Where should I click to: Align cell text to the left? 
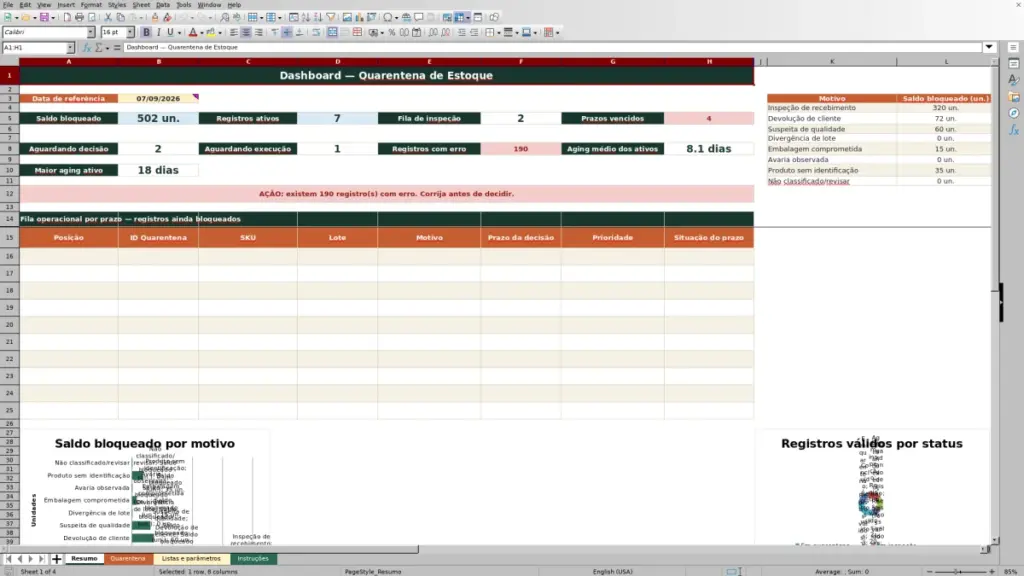coord(234,33)
